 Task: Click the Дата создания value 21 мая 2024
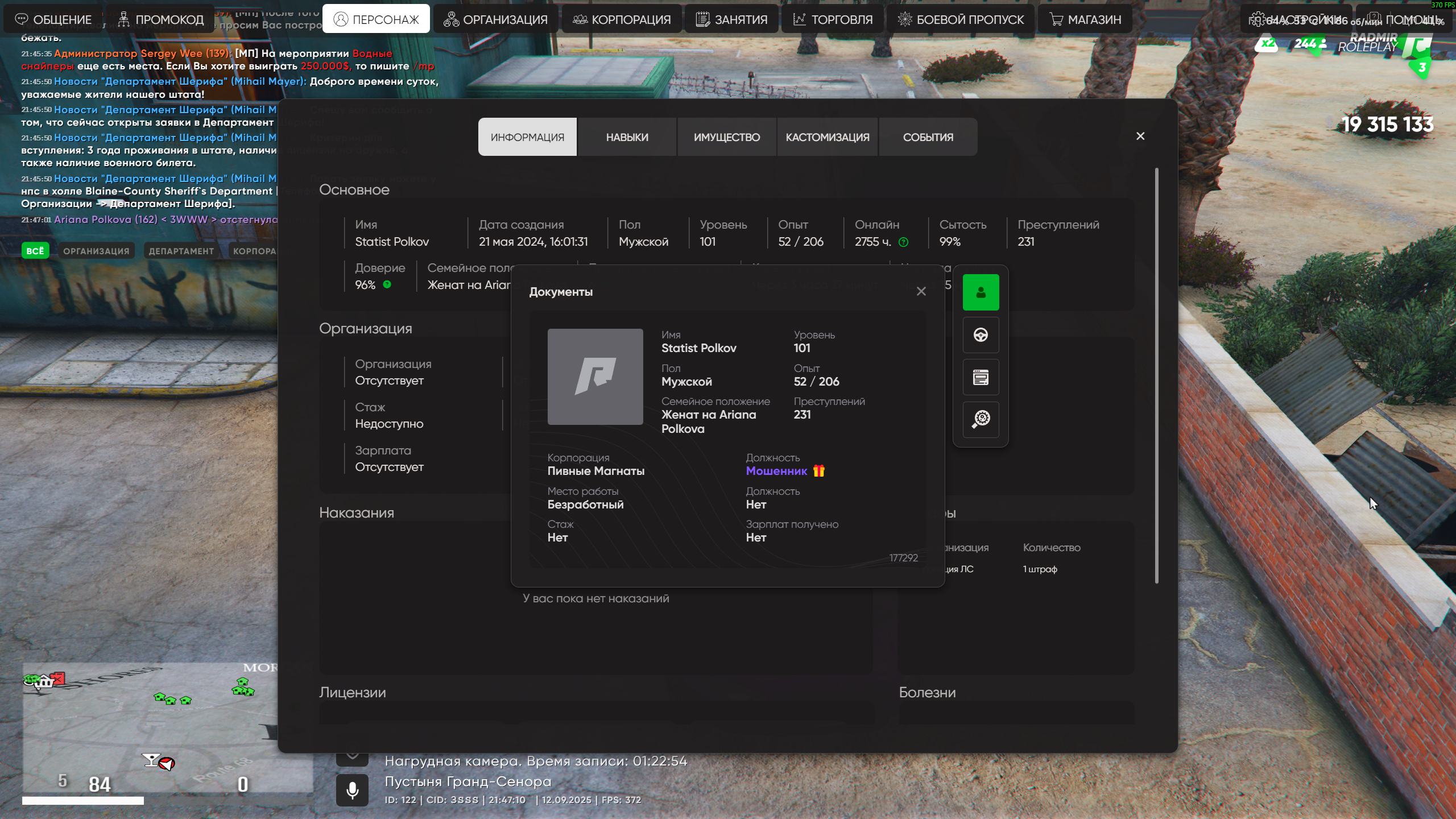pos(533,242)
